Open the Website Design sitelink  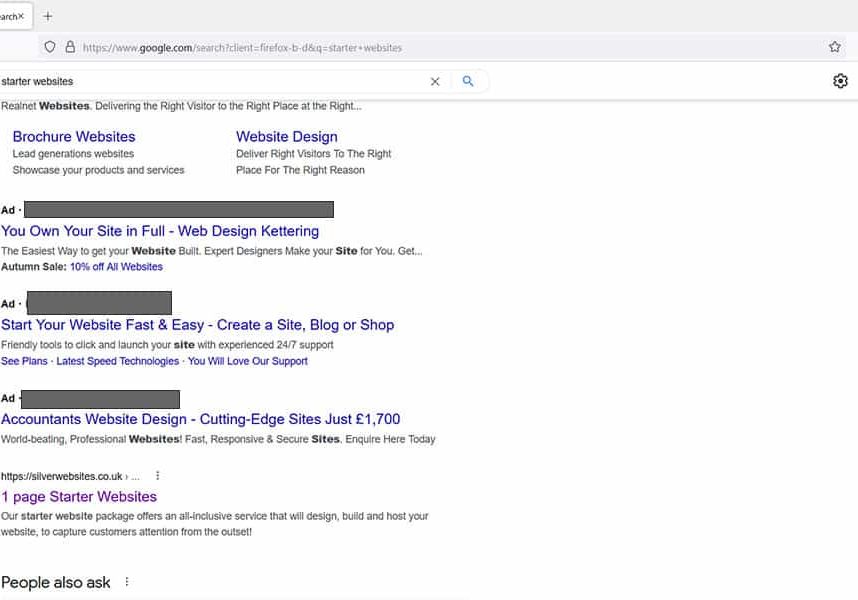287,136
